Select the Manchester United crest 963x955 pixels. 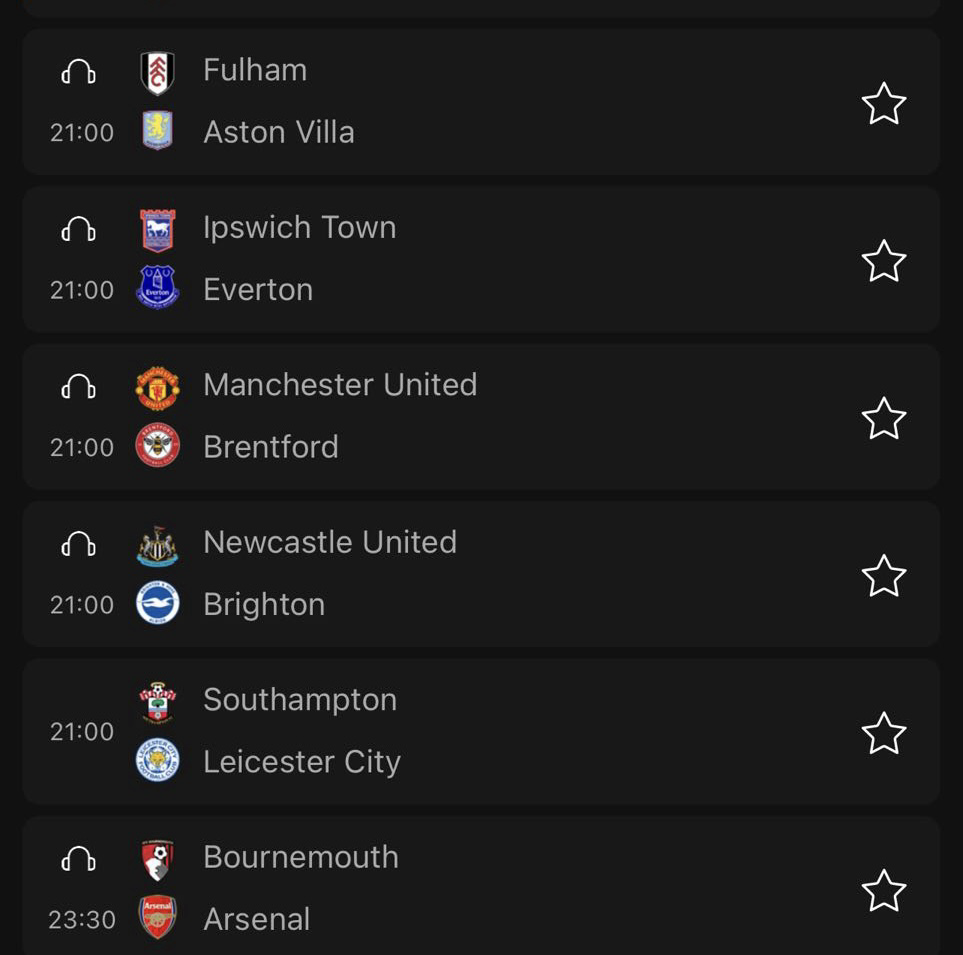tap(158, 388)
